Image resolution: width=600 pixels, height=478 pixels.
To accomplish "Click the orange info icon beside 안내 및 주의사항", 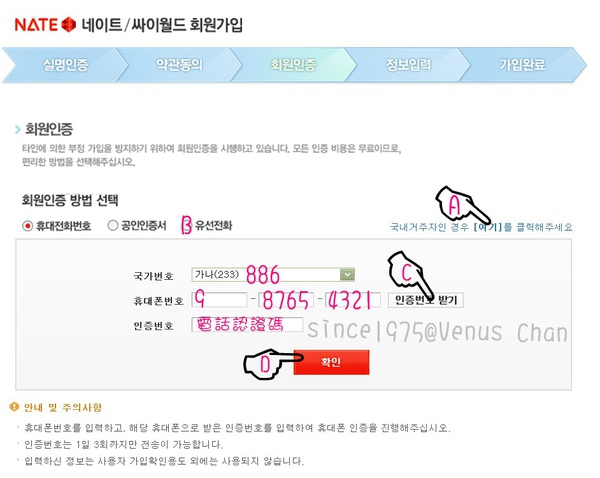I will pyautogui.click(x=13, y=406).
